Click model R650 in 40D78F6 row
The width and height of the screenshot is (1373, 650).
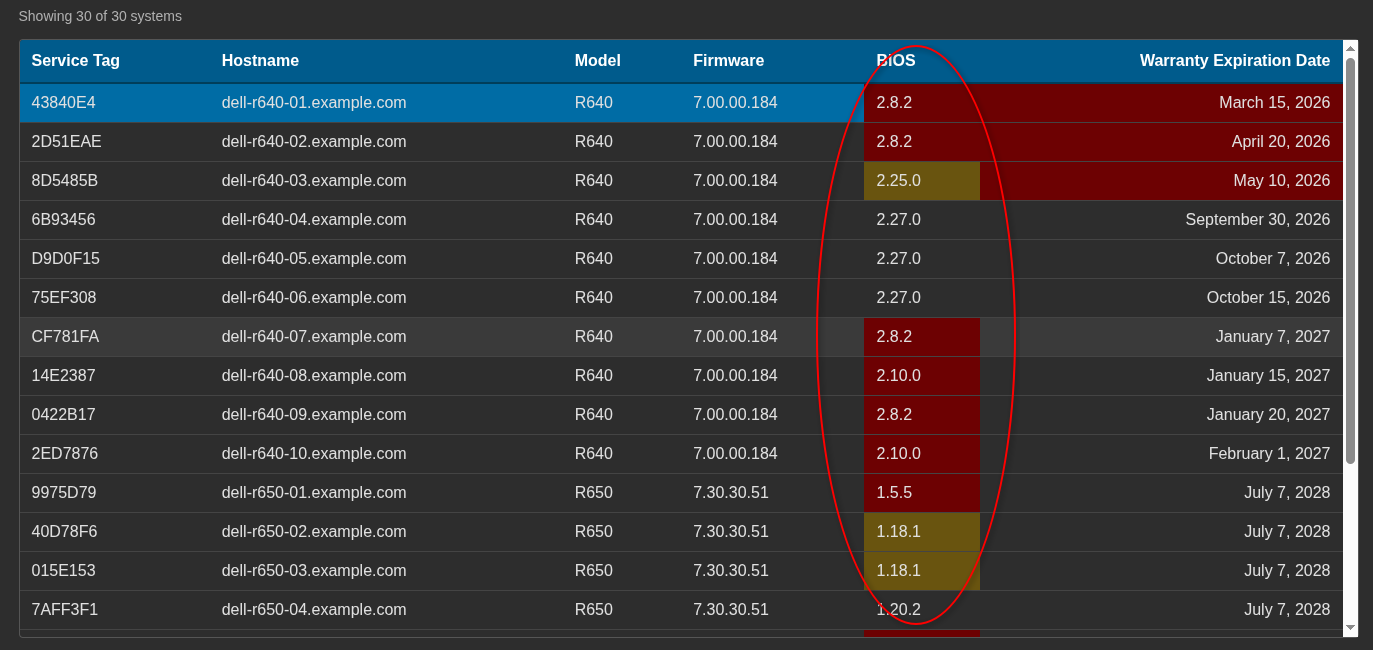point(594,532)
